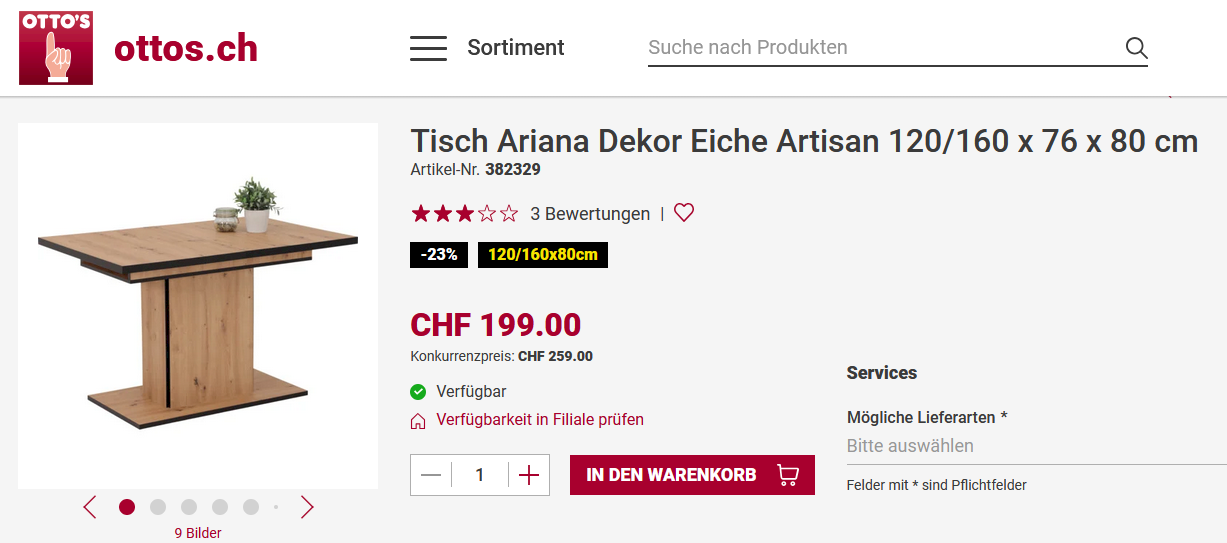The image size is (1227, 543).
Task: Click the plus quantity icon
Action: (529, 475)
